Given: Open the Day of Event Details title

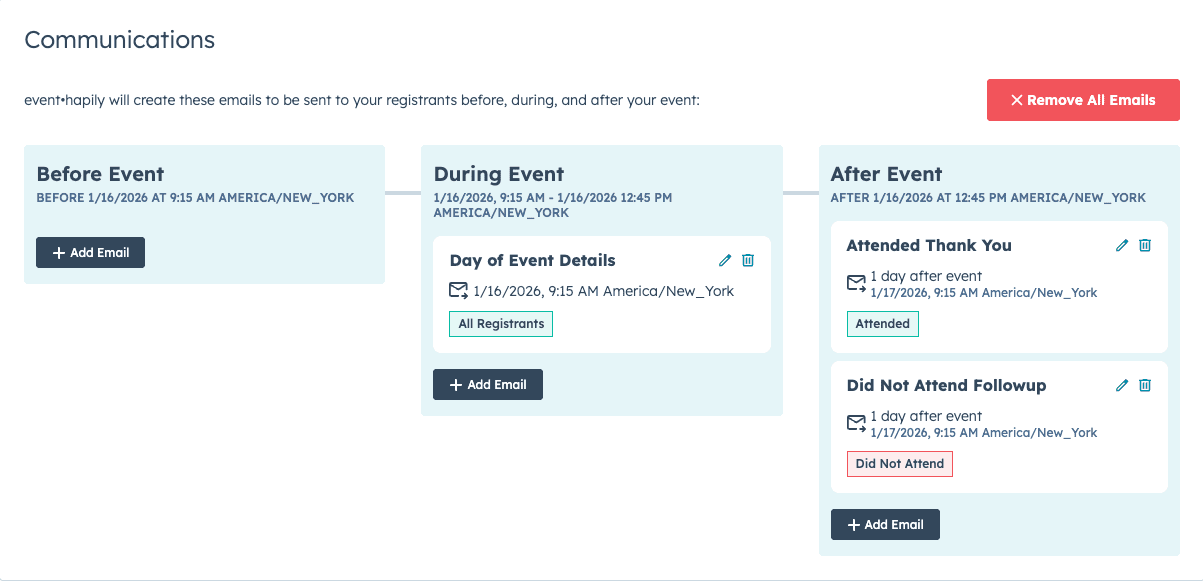Looking at the screenshot, I should click(x=532, y=260).
